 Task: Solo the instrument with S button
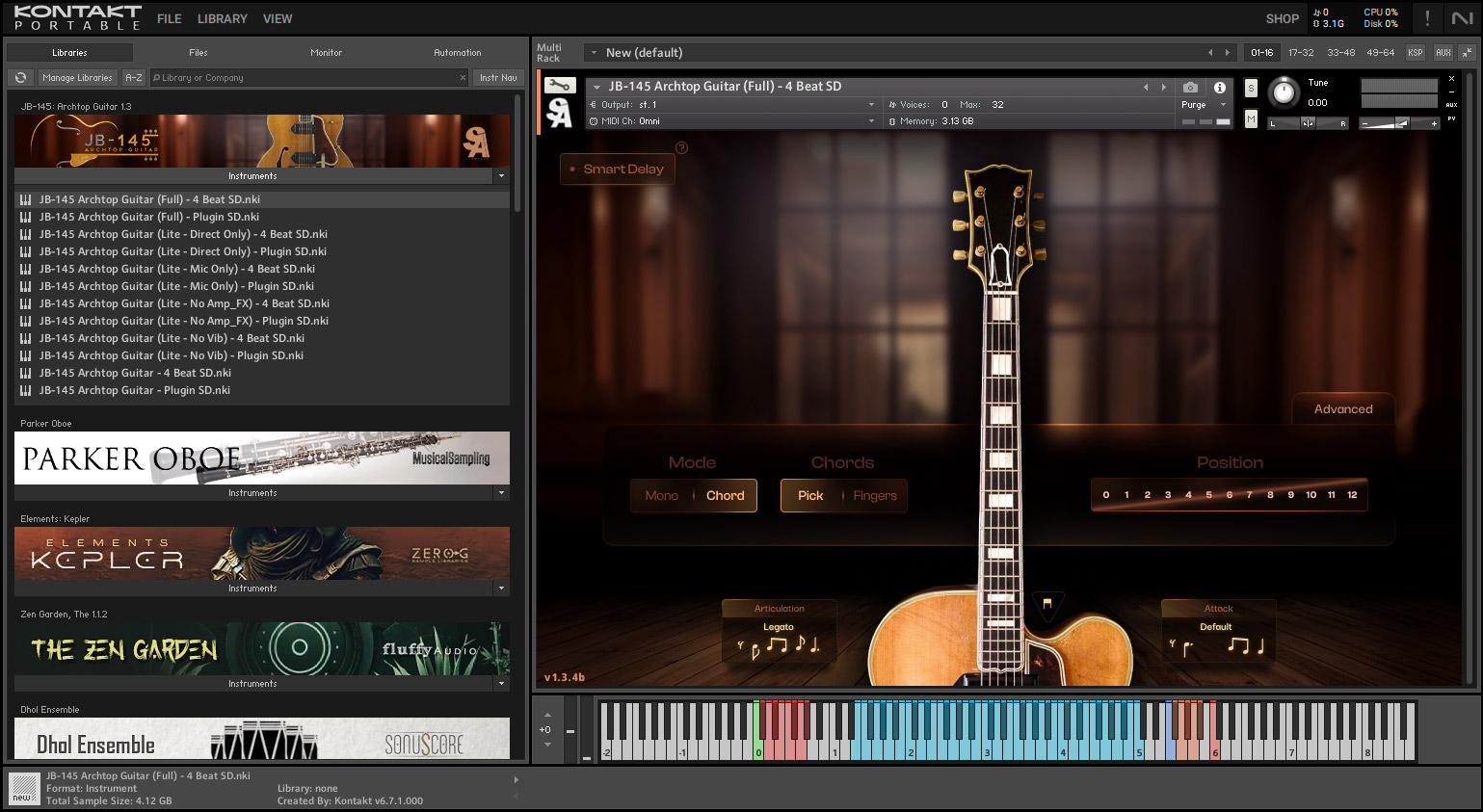[1251, 88]
